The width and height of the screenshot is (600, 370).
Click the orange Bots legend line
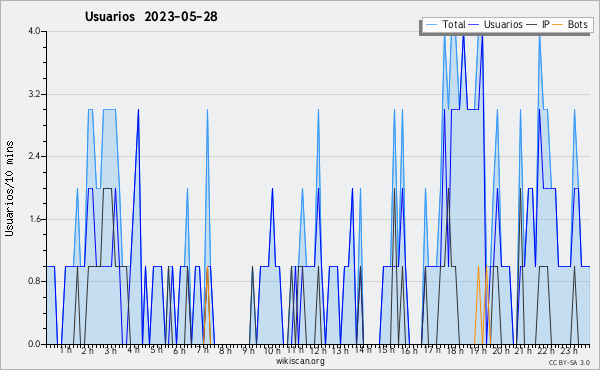[x=558, y=25]
